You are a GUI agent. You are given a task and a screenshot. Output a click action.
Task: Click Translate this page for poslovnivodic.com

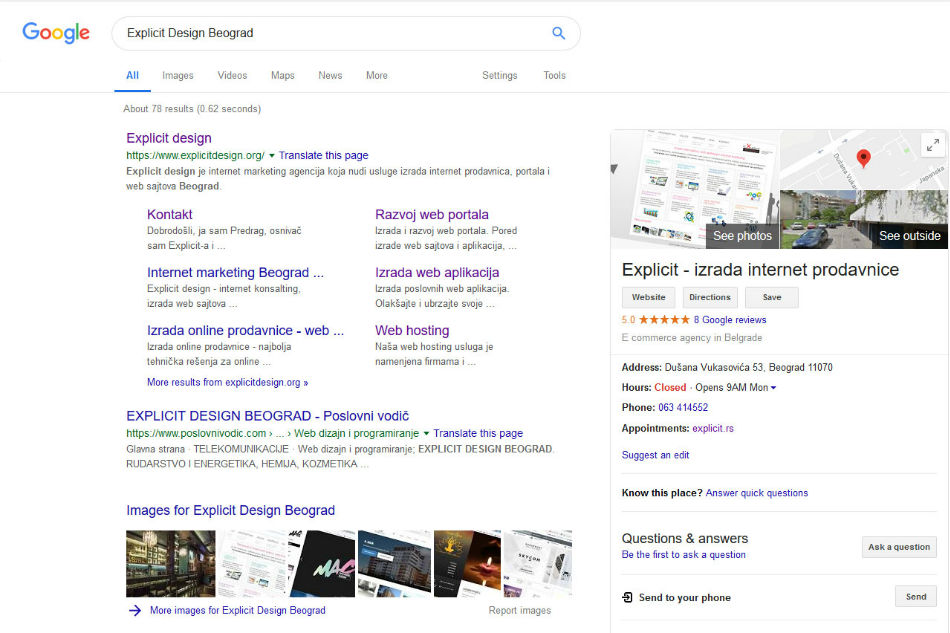[x=478, y=433]
